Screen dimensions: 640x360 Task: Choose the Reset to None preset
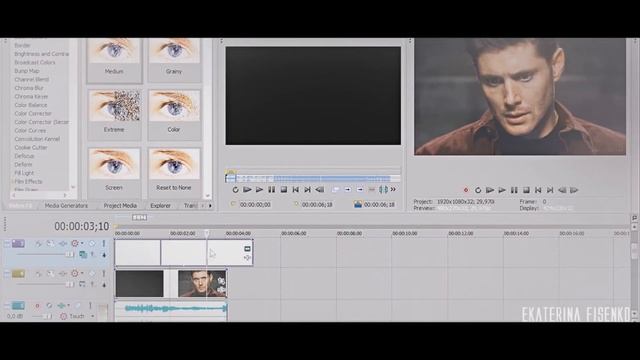(x=174, y=164)
